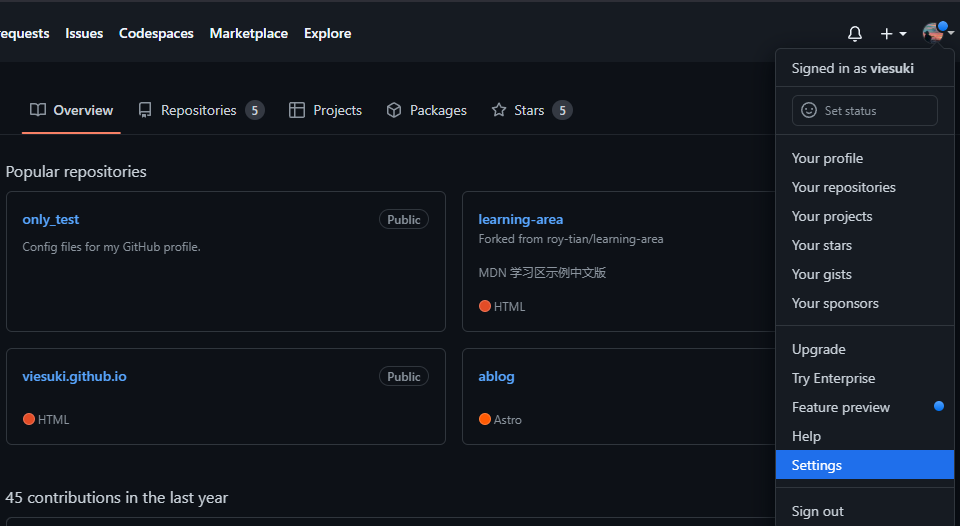
Task: Click the MDN 学习区示例中文版 description
Action: [x=542, y=272]
